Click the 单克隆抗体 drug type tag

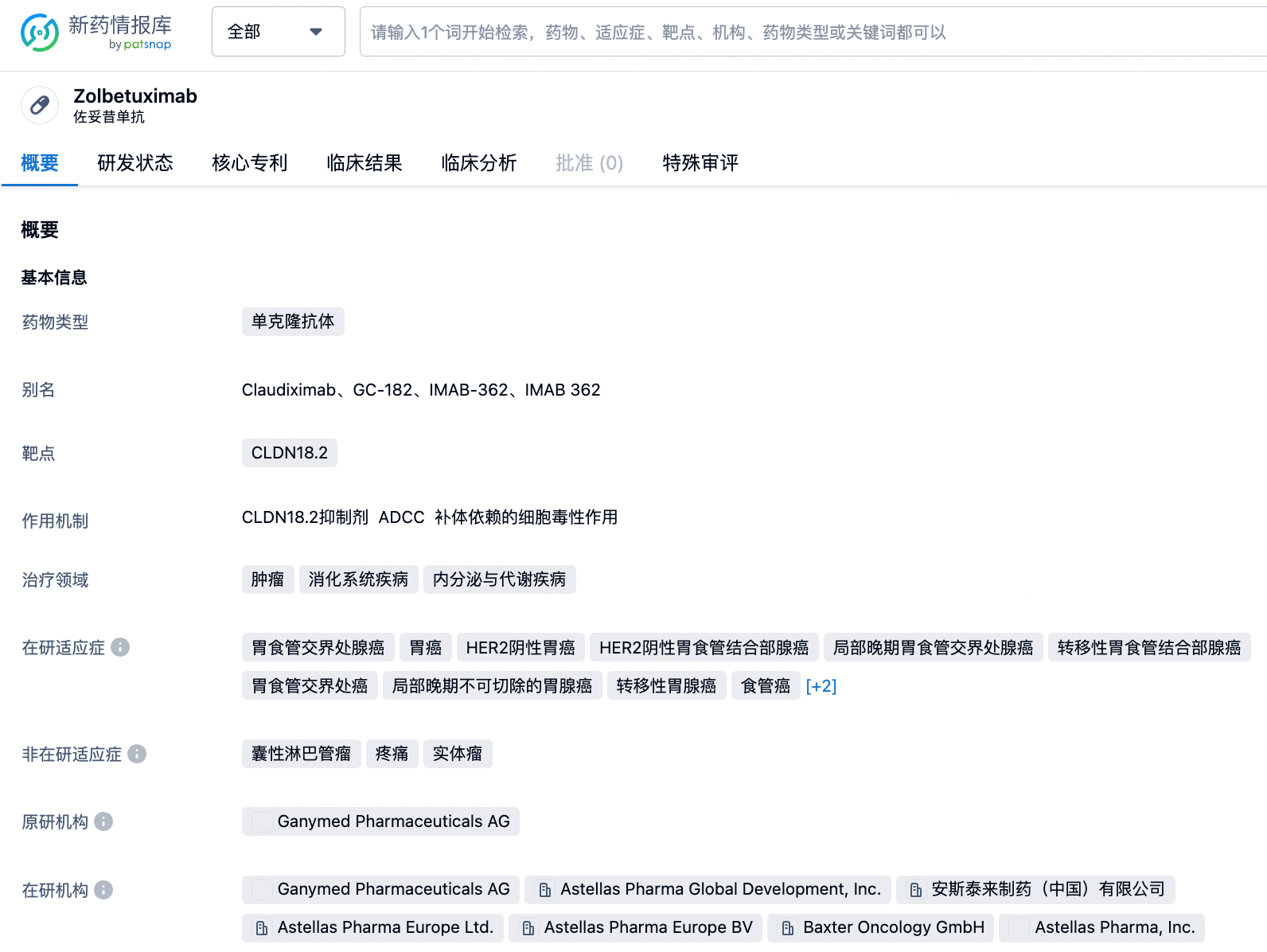click(293, 322)
